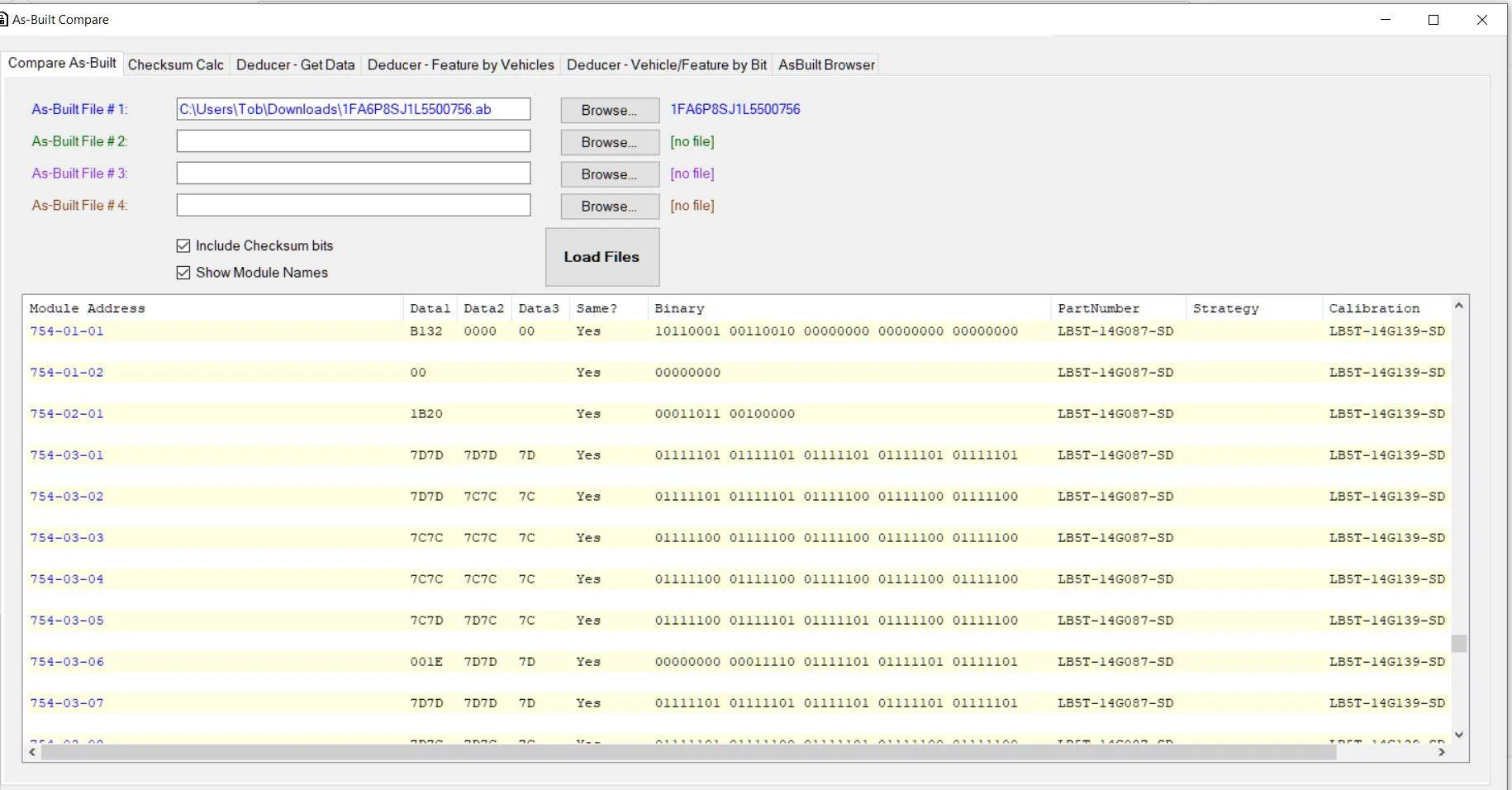Select row 754-02-01
This screenshot has width=1512, height=790.
point(738,414)
